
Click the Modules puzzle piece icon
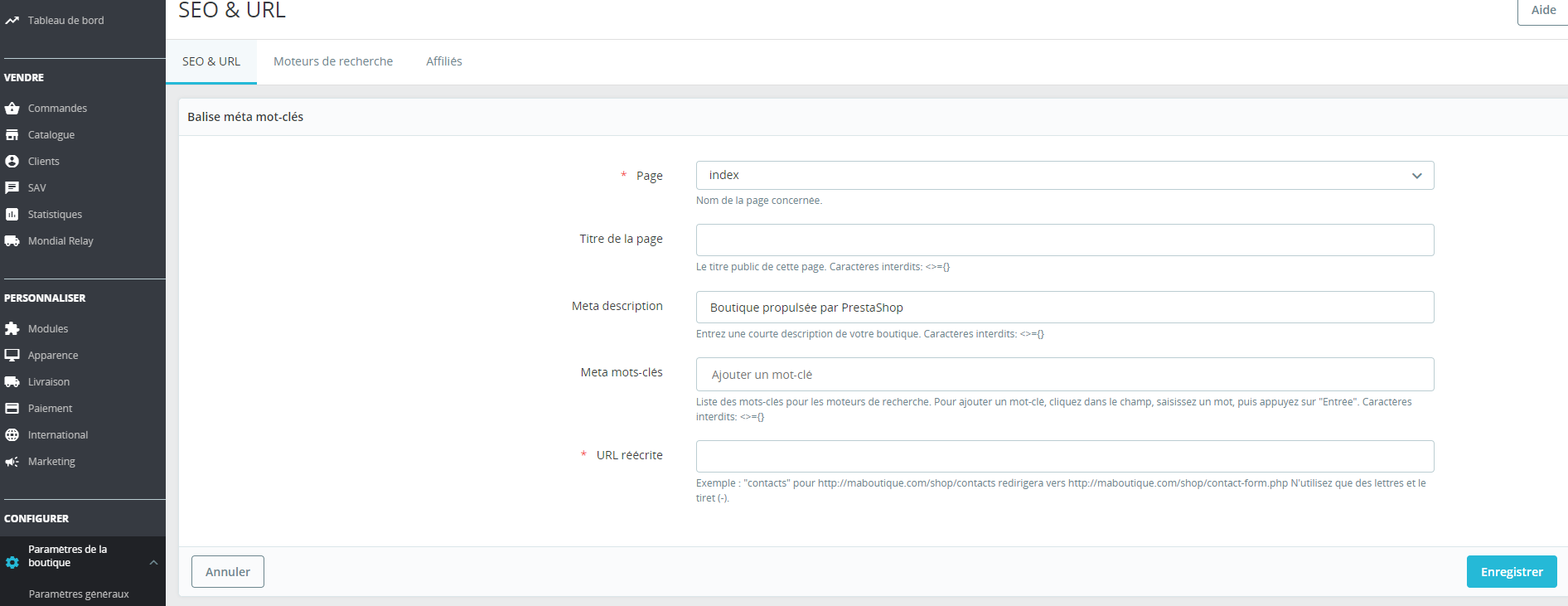12,329
